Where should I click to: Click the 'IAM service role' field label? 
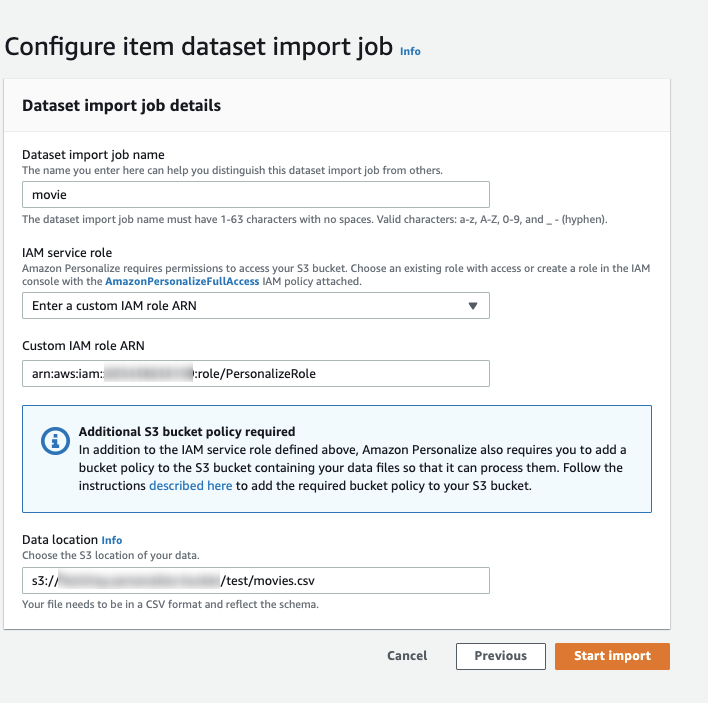(x=67, y=254)
